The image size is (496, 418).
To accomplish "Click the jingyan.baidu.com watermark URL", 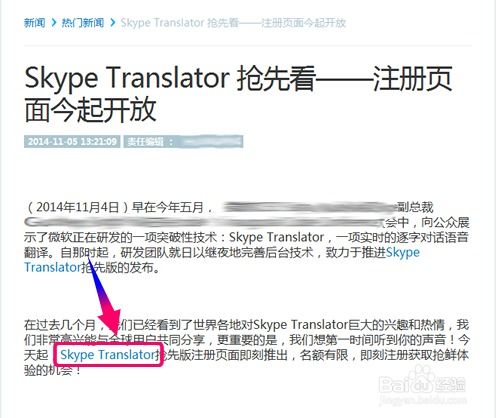I will [423, 399].
